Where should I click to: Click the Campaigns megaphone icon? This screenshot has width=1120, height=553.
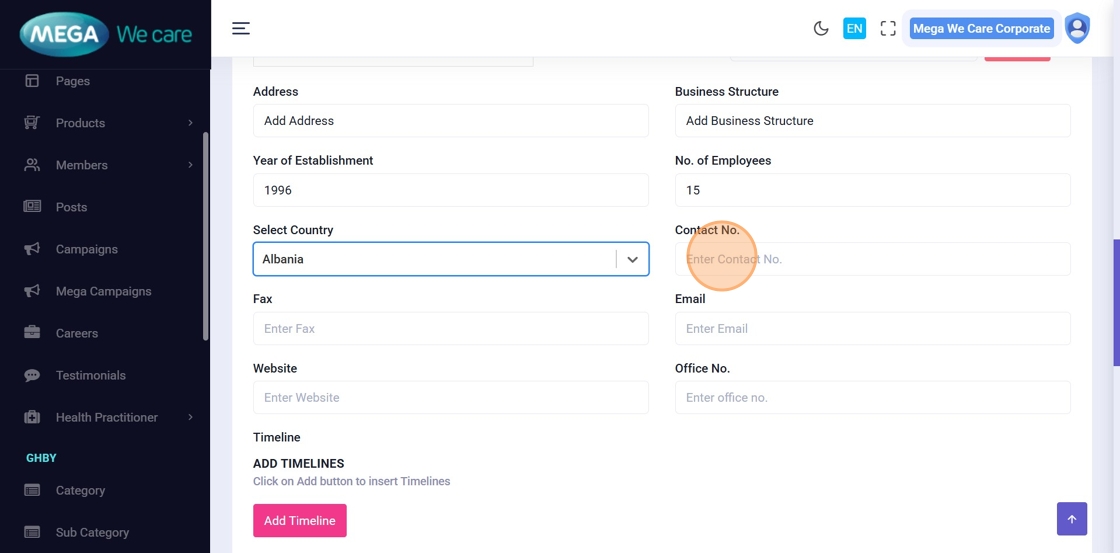point(32,249)
